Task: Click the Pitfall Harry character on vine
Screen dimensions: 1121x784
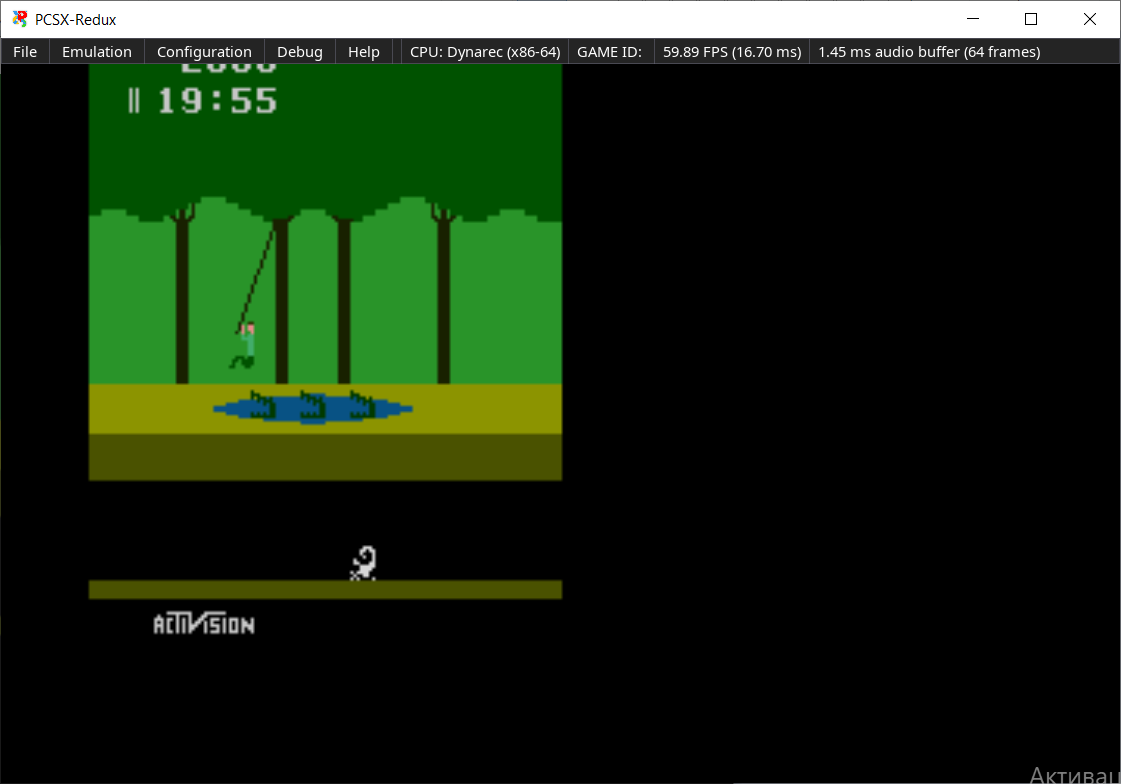Action: (244, 345)
